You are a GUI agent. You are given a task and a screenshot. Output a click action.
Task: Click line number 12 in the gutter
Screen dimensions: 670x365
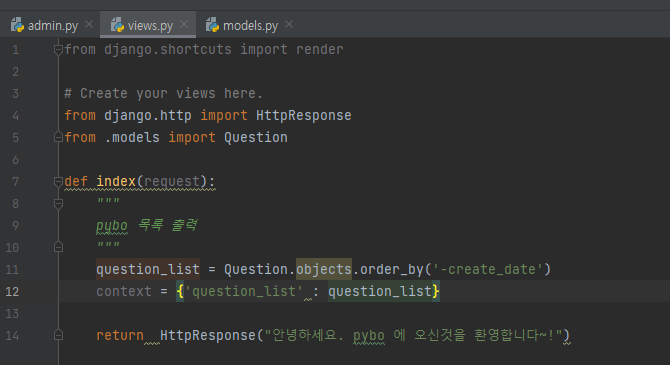pyautogui.click(x=12, y=291)
